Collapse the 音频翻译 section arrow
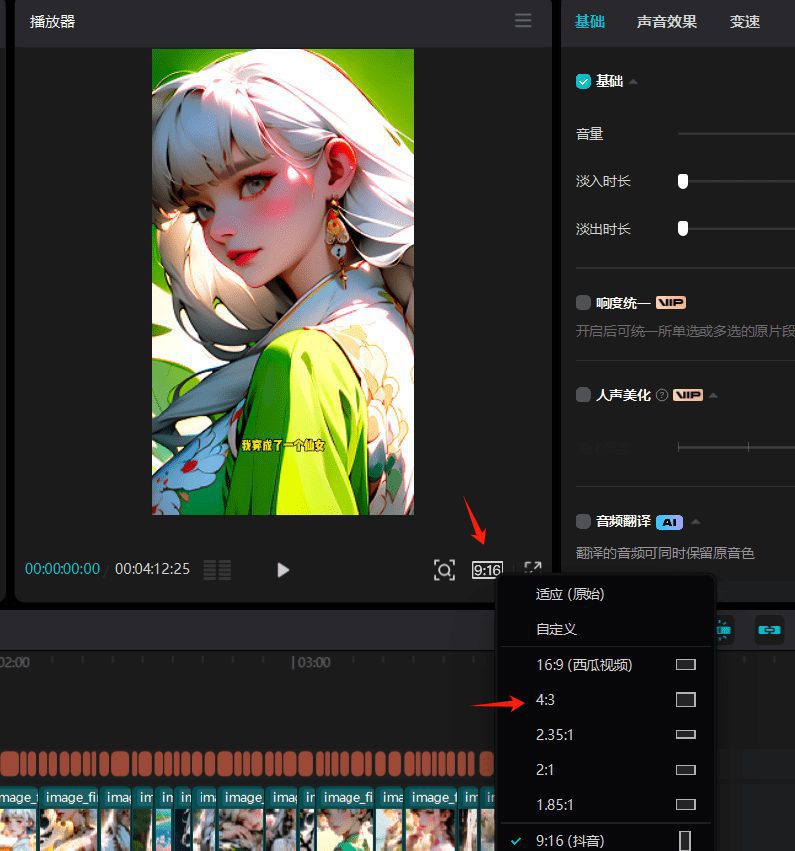This screenshot has width=795, height=851. click(x=696, y=522)
